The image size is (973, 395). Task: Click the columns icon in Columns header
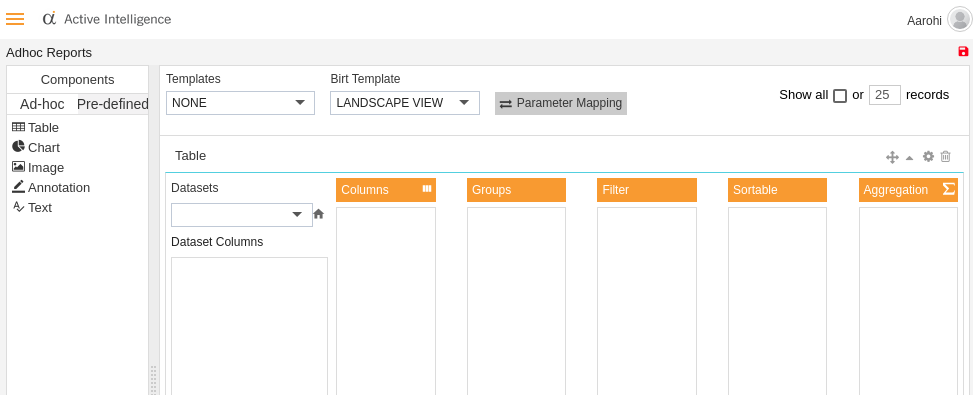tap(427, 189)
